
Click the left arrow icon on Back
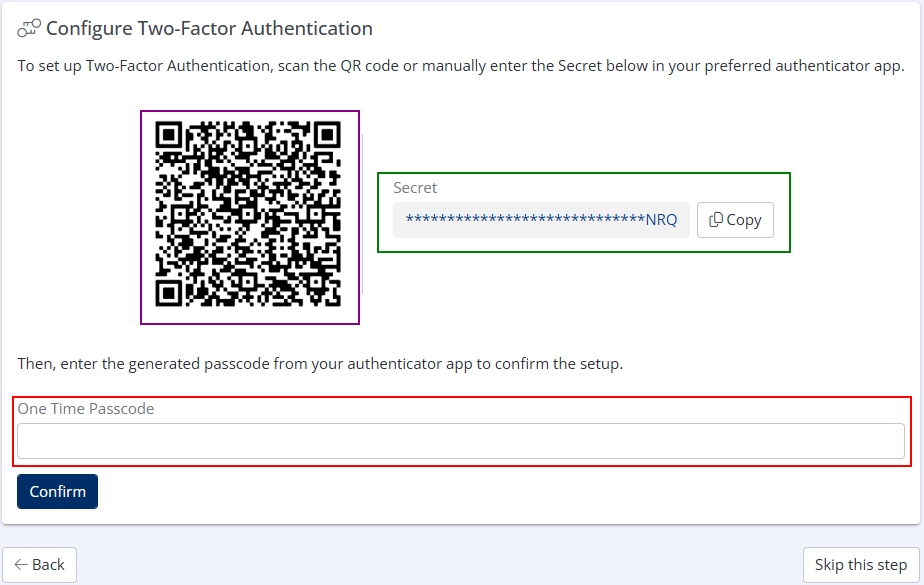[21, 565]
